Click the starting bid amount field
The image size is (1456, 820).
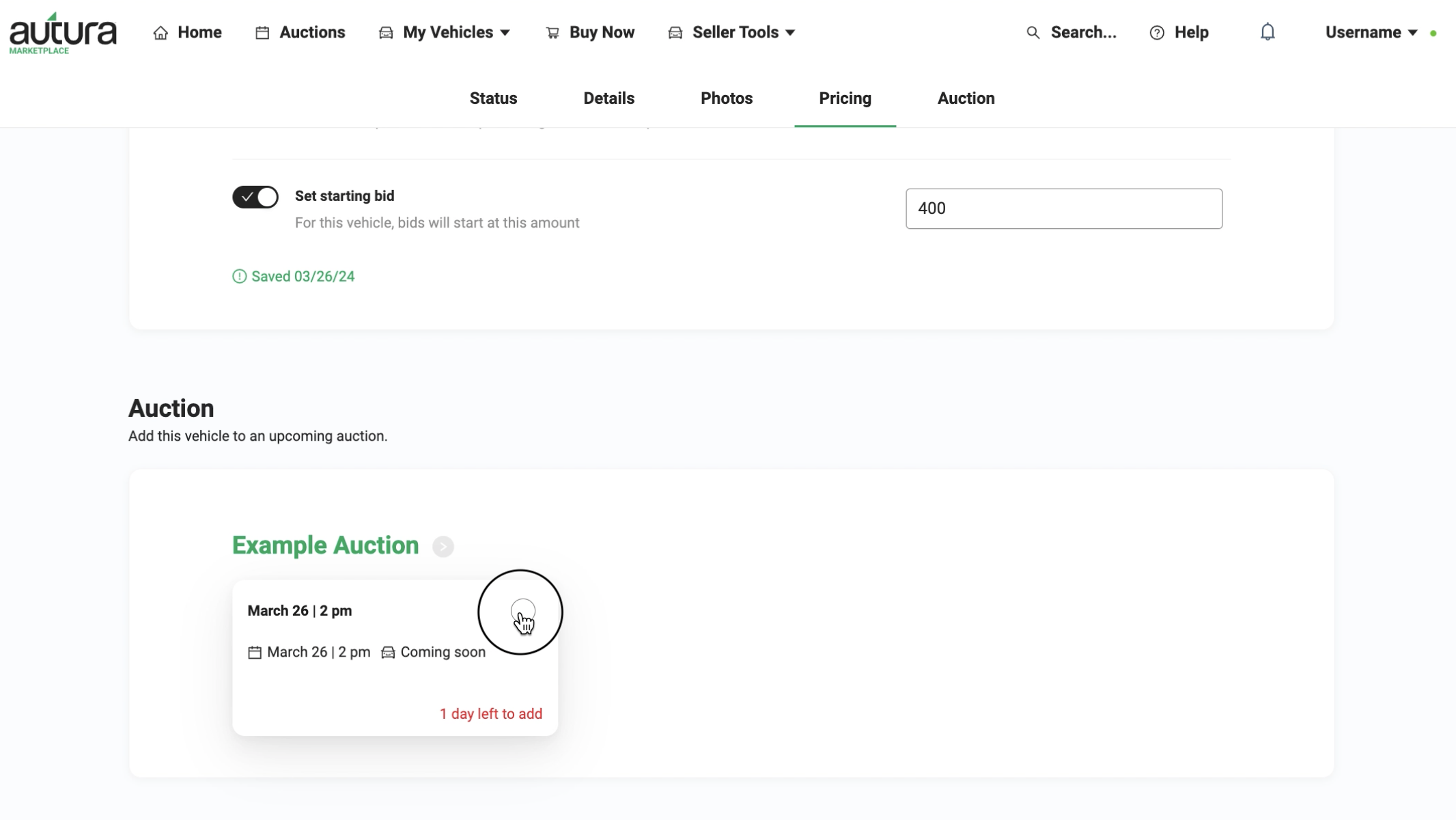click(1064, 208)
